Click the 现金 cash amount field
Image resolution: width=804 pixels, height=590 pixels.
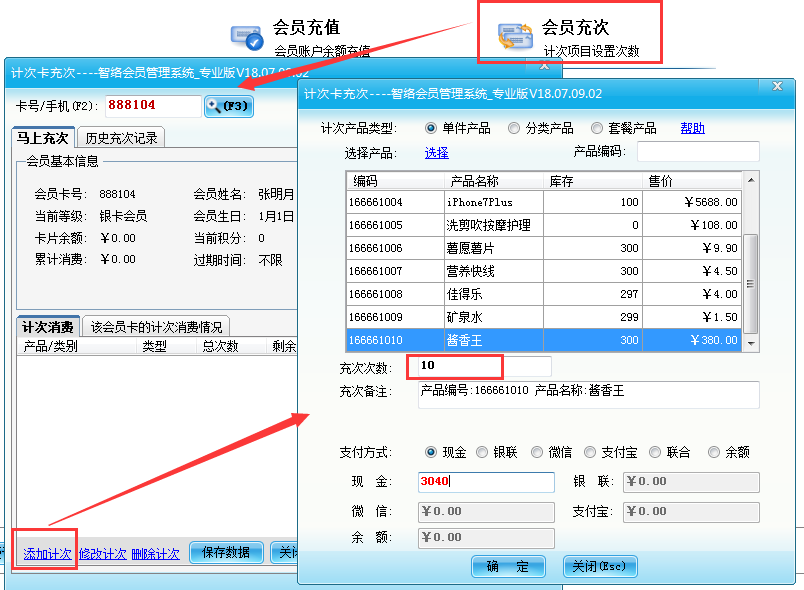click(x=486, y=482)
